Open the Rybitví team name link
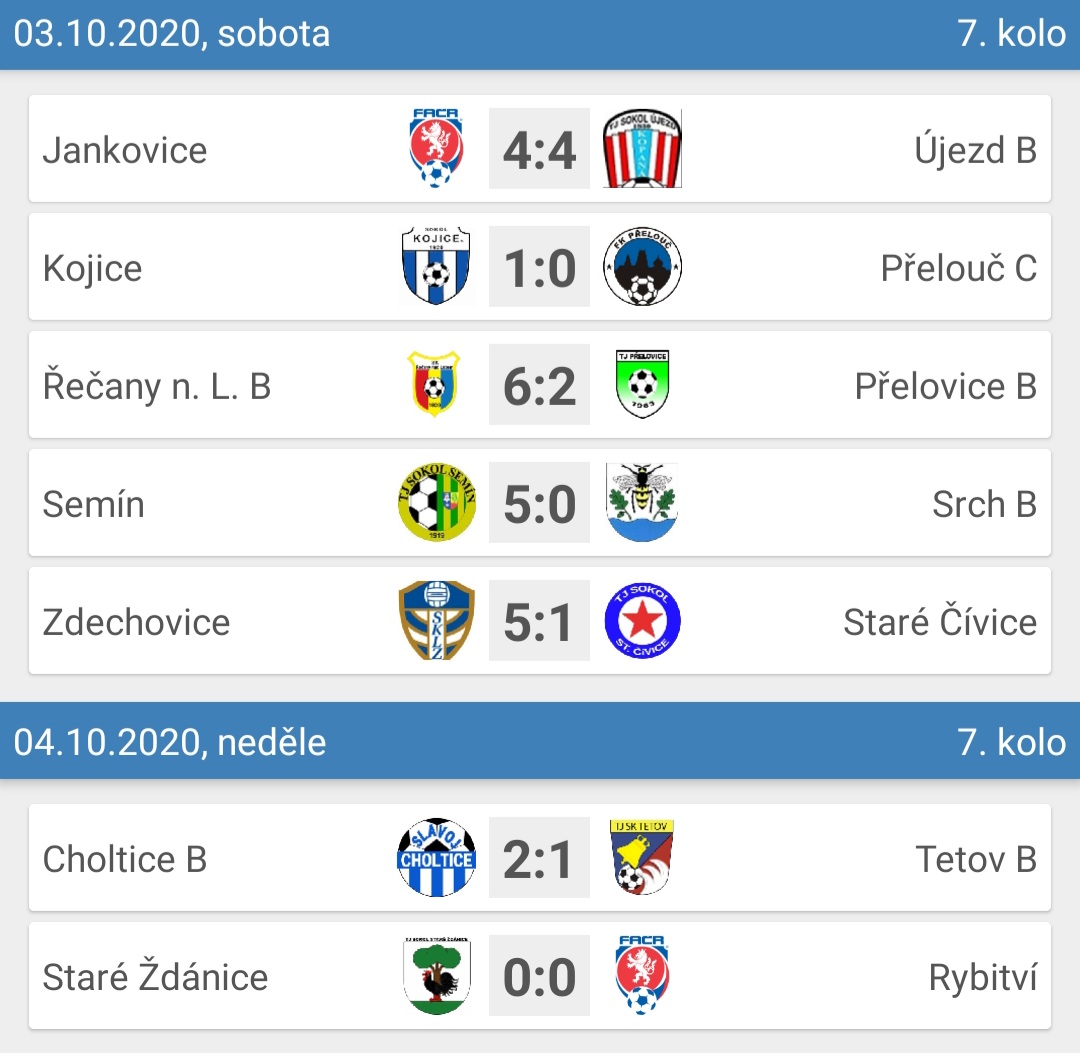This screenshot has height=1053, width=1080. coord(983,977)
